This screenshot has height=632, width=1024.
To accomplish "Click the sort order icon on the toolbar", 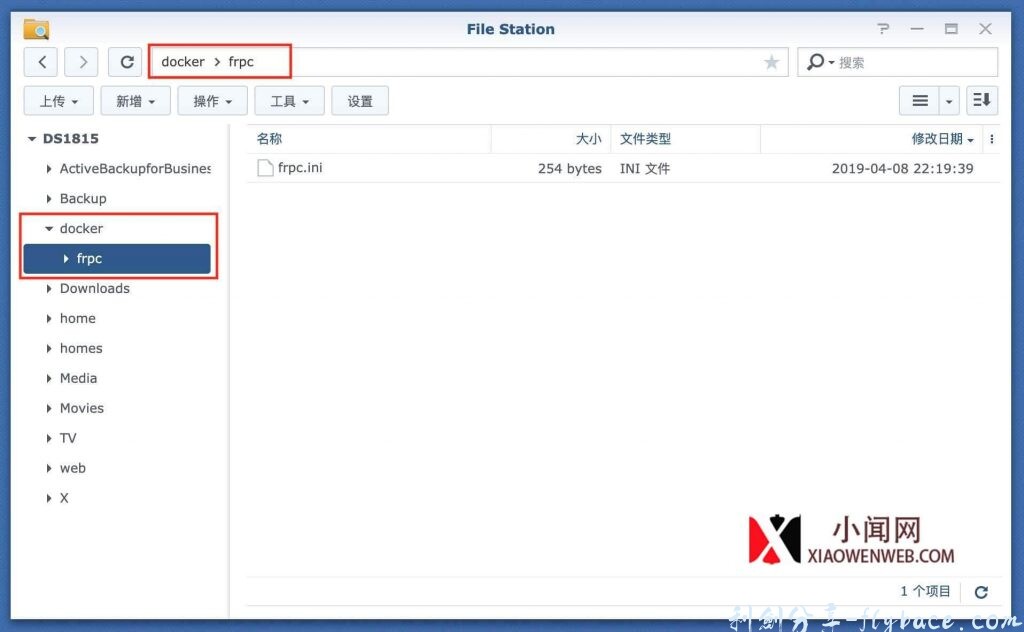I will point(981,100).
